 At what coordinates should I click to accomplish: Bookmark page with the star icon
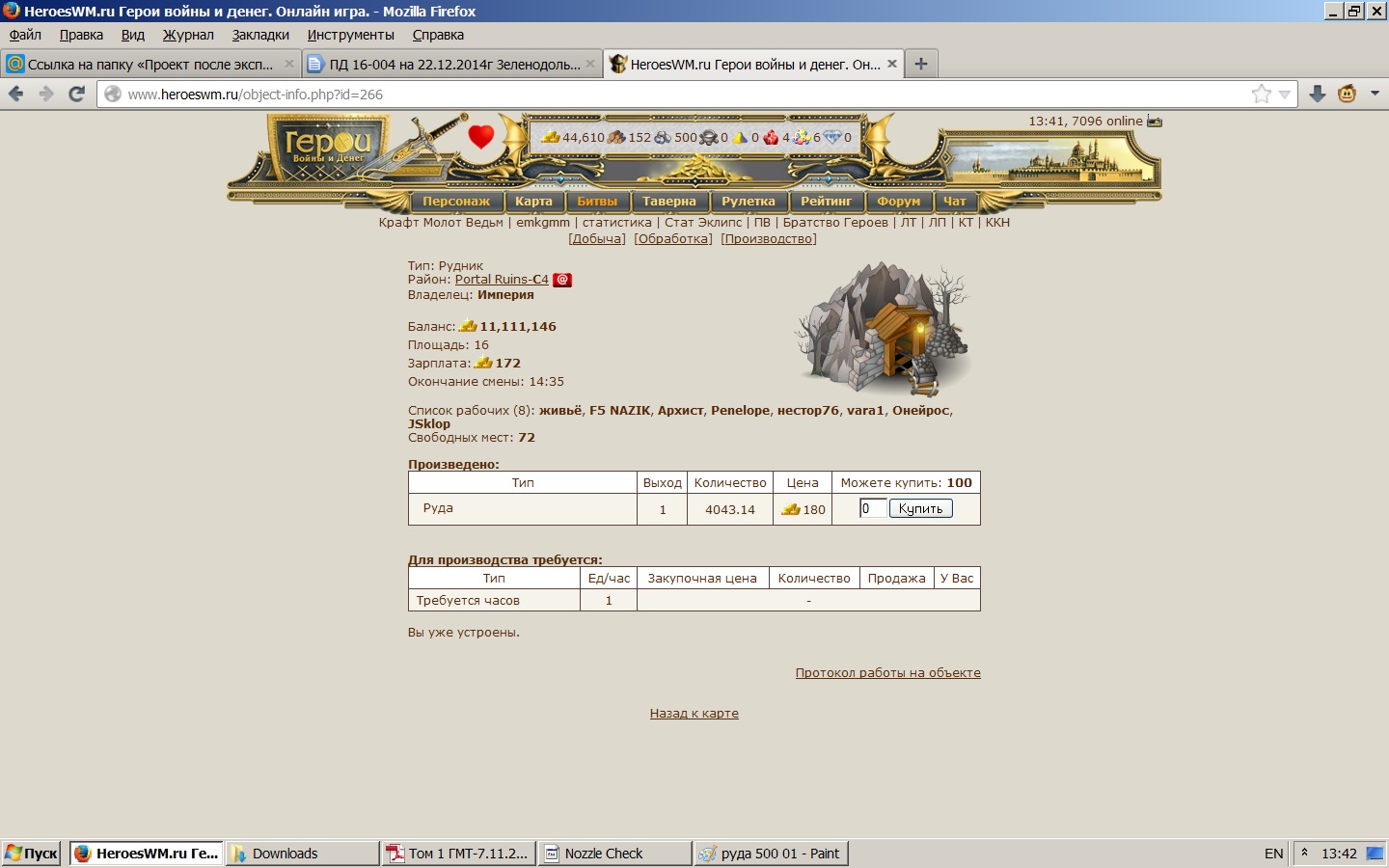coord(1261,94)
